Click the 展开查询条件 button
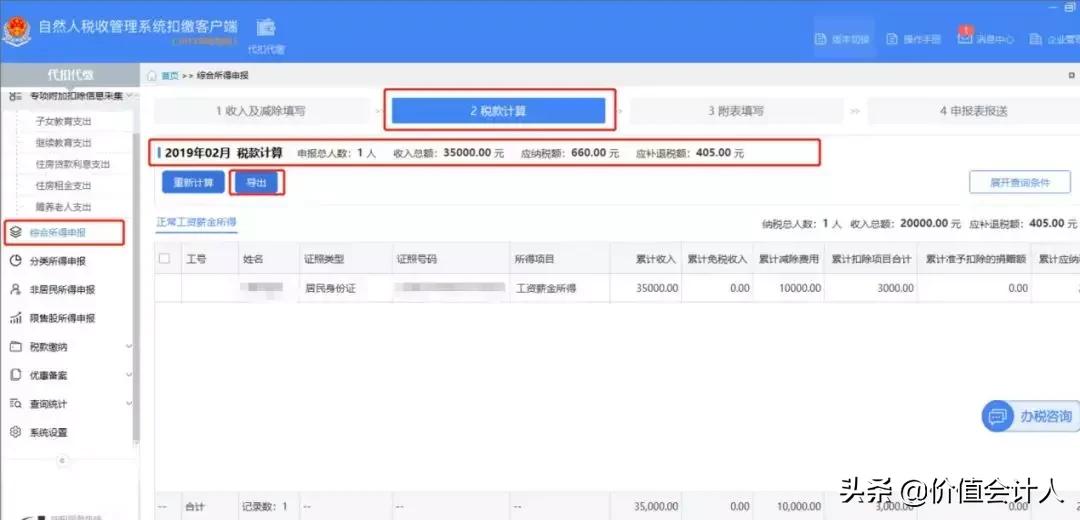Screen dimensions: 1080x520 1019,183
